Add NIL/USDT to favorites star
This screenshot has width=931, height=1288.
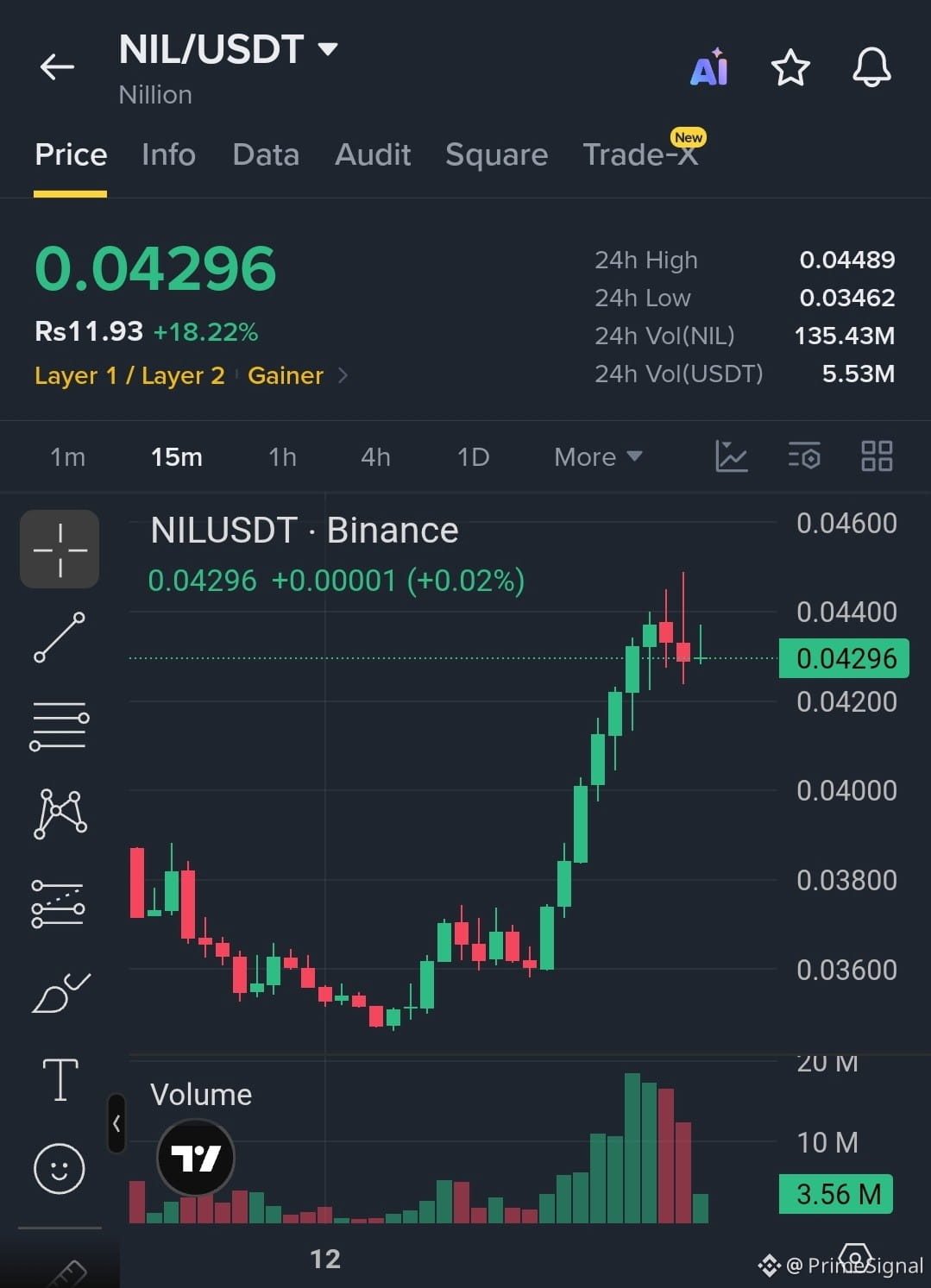(790, 67)
